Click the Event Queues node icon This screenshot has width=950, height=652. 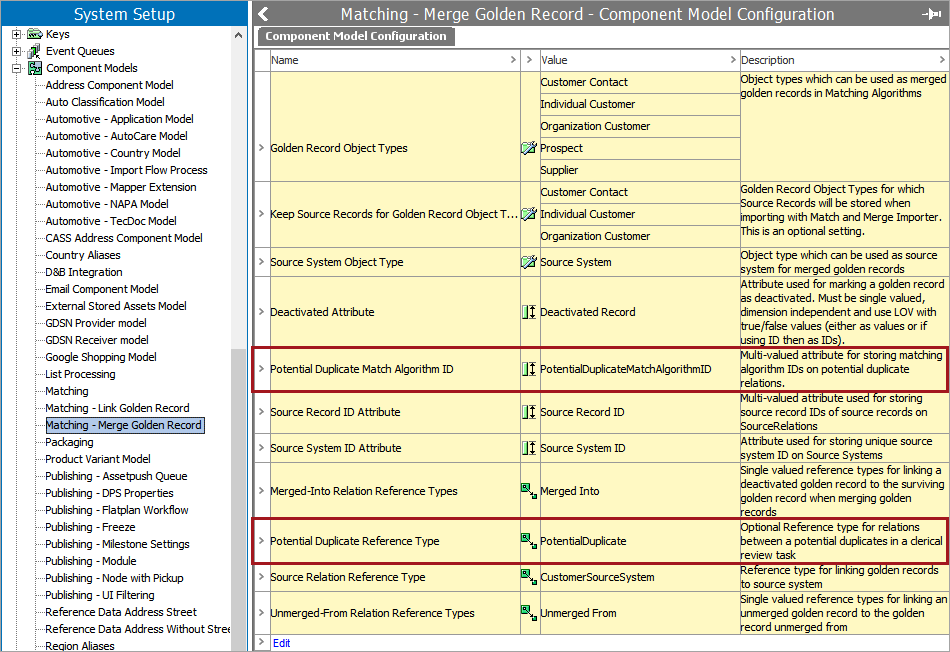point(35,51)
